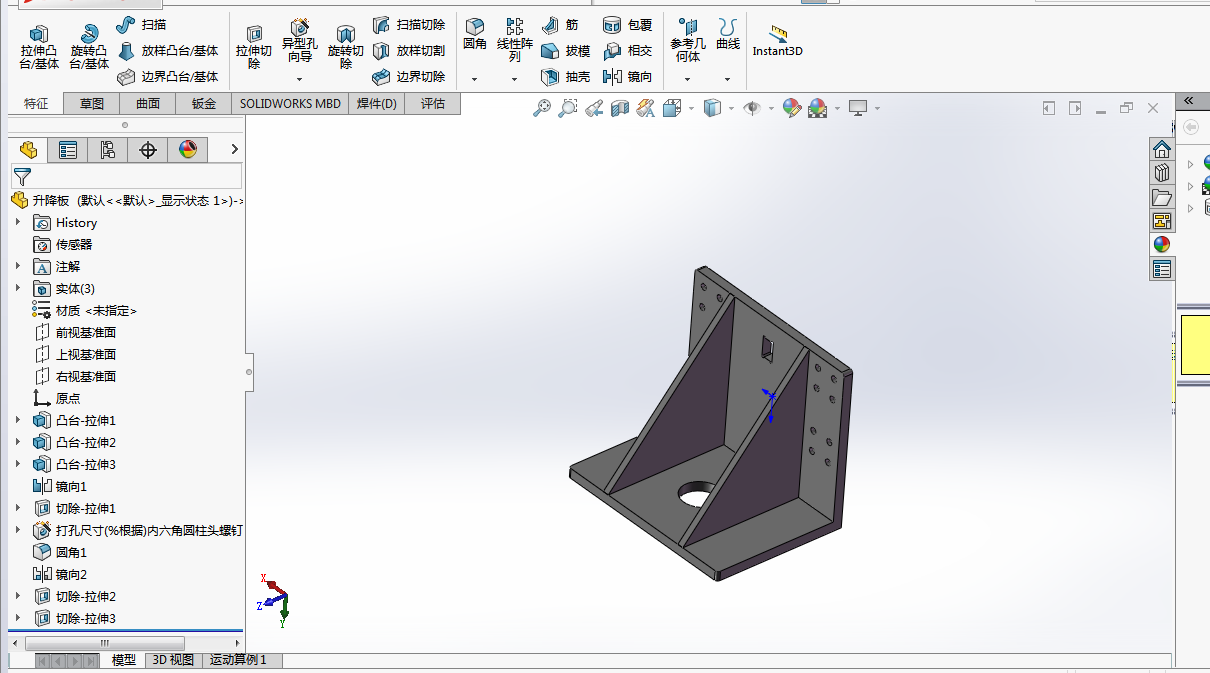Click the 边界切除 boundary cut tool

(x=409, y=77)
